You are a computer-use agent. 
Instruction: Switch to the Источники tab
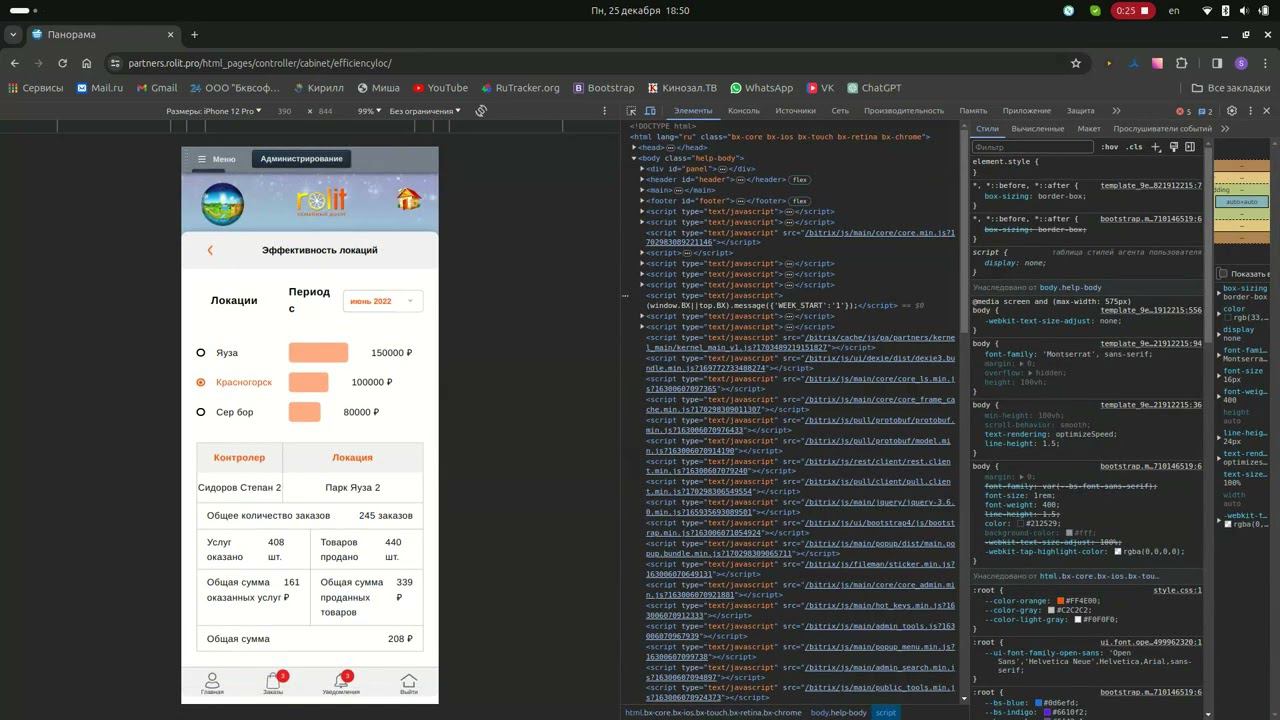coord(795,111)
